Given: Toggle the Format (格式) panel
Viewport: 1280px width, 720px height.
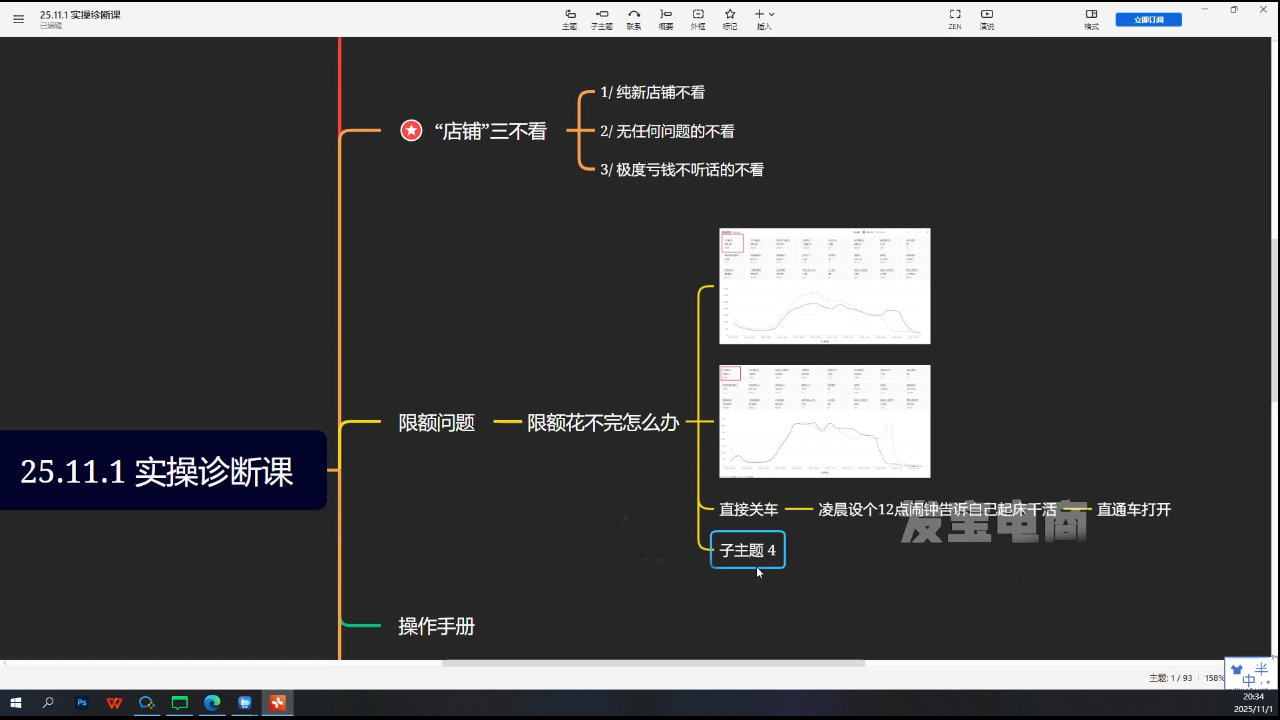Looking at the screenshot, I should [1091, 19].
